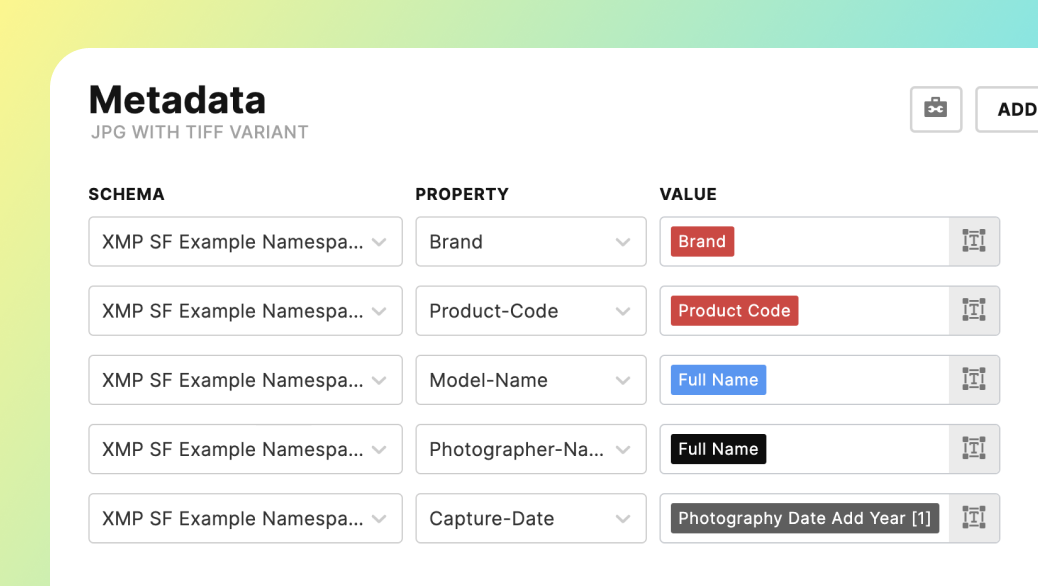Image resolution: width=1038 pixels, height=586 pixels.
Task: Select the Photography Date Add Year tag
Action: [804, 517]
